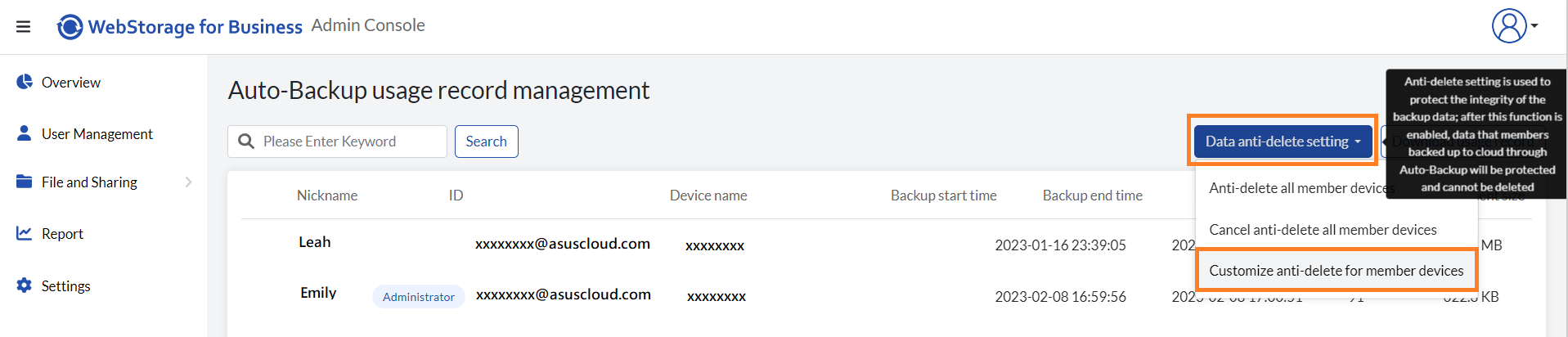
Task: Open Settings via the gear icon
Action: pos(25,285)
